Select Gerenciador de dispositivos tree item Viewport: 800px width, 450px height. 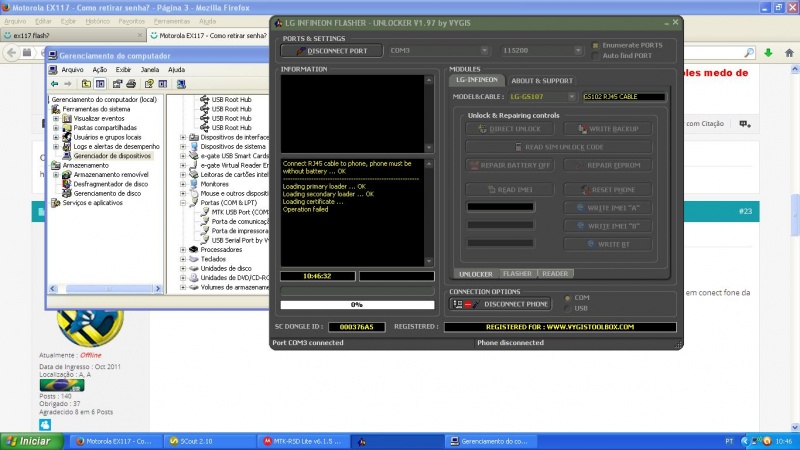112,156
